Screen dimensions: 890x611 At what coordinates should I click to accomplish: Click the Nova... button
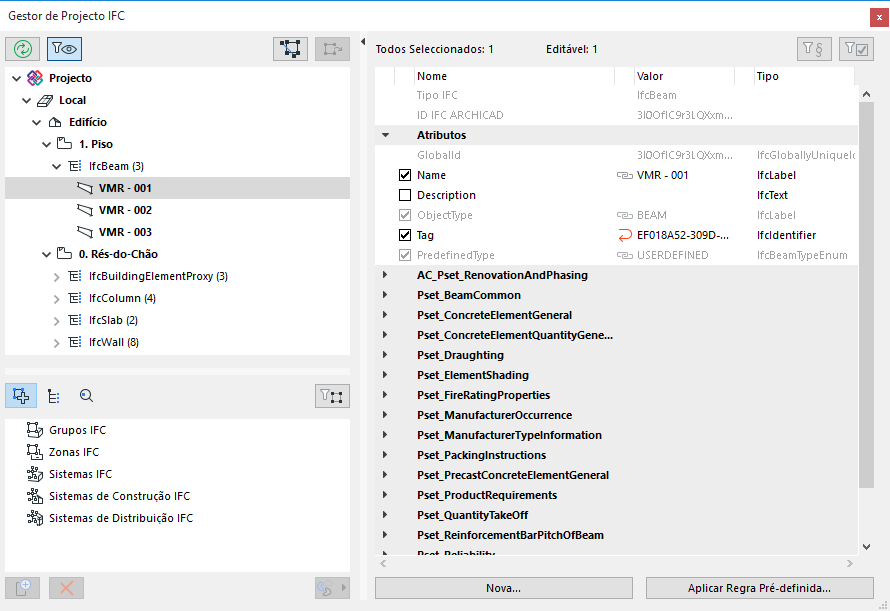[x=503, y=588]
